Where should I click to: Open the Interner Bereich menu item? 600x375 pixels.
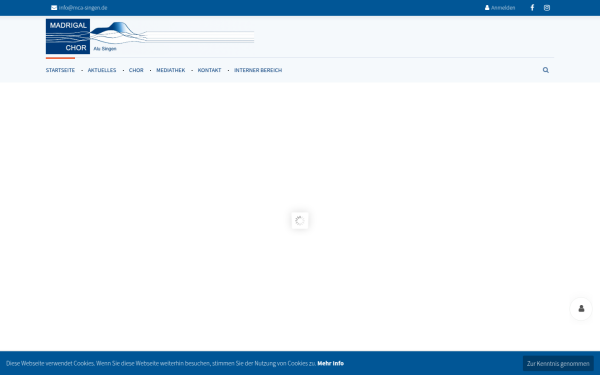258,70
